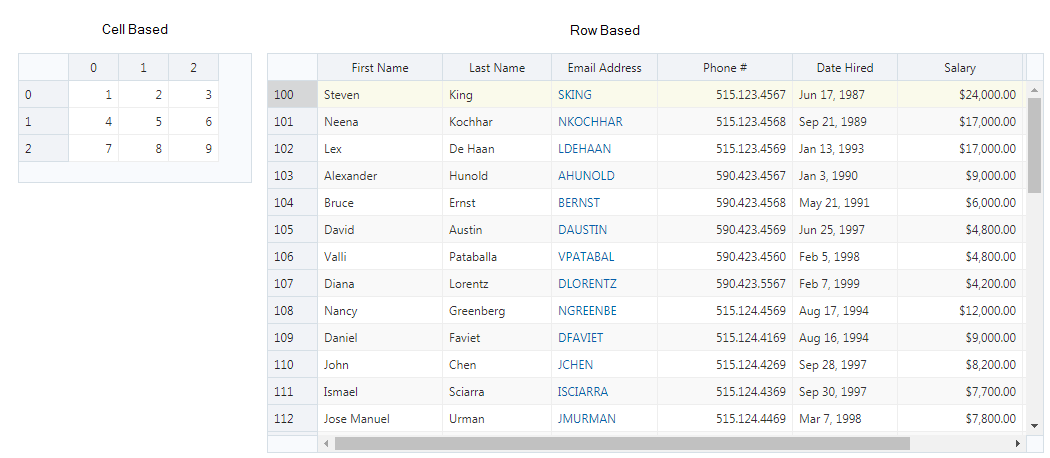1050x458 pixels.
Task: Click the Phone # column header
Action: (x=725, y=68)
